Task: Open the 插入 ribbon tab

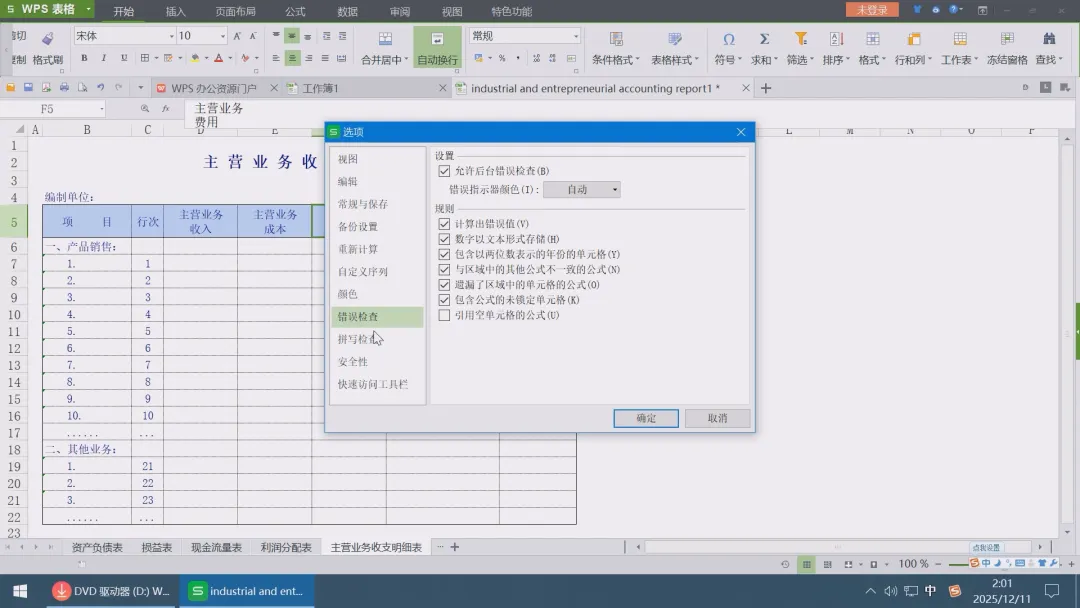Action: click(x=176, y=11)
